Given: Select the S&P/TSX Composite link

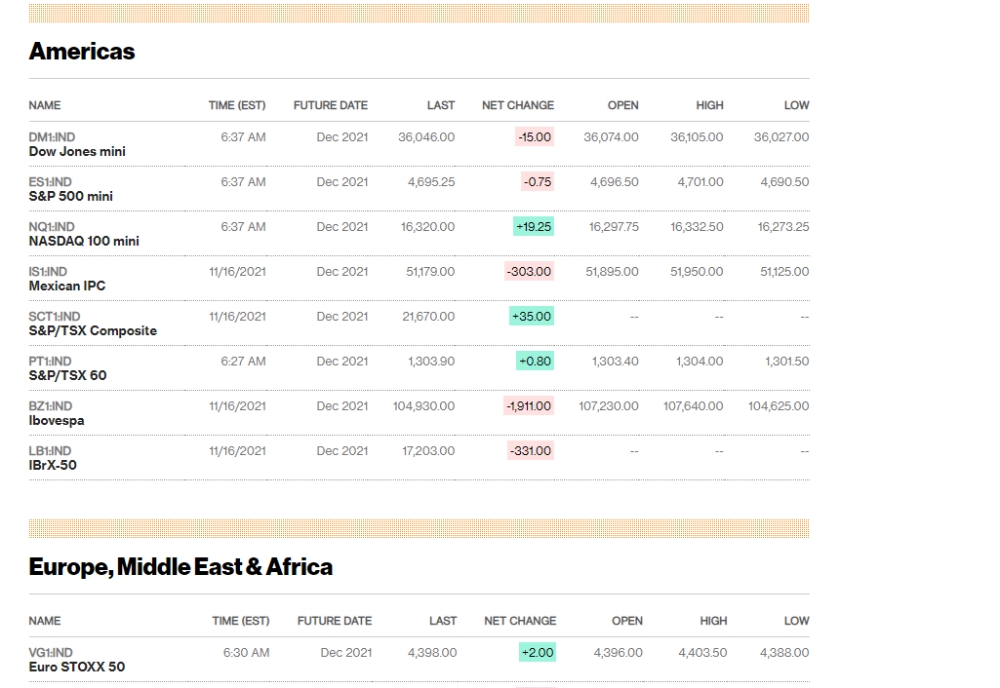Looking at the screenshot, I should [92, 331].
